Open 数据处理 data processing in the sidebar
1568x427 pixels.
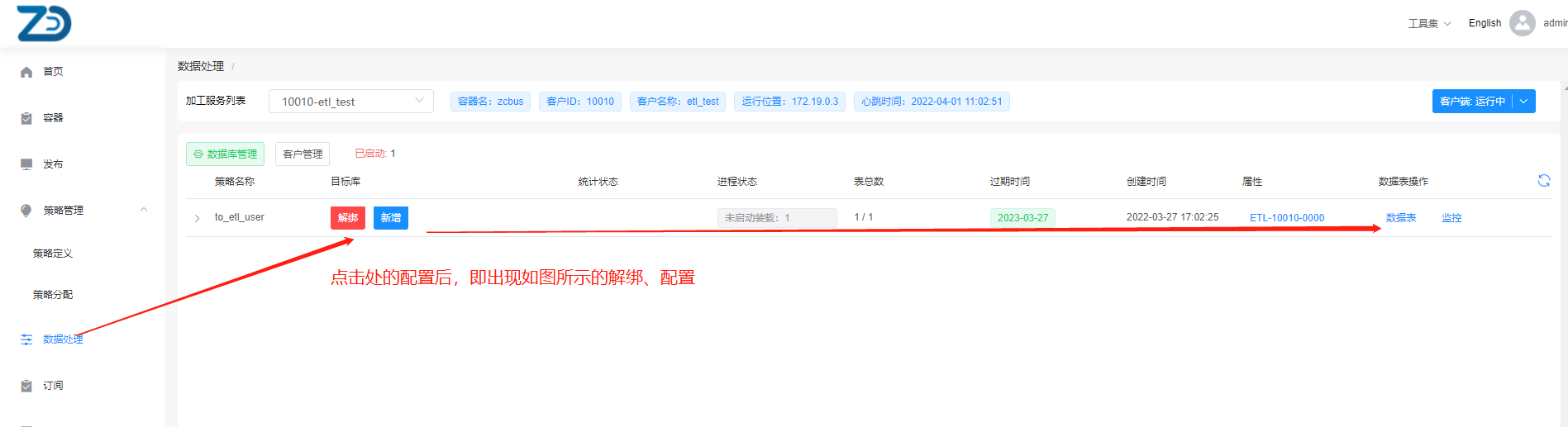(63, 339)
